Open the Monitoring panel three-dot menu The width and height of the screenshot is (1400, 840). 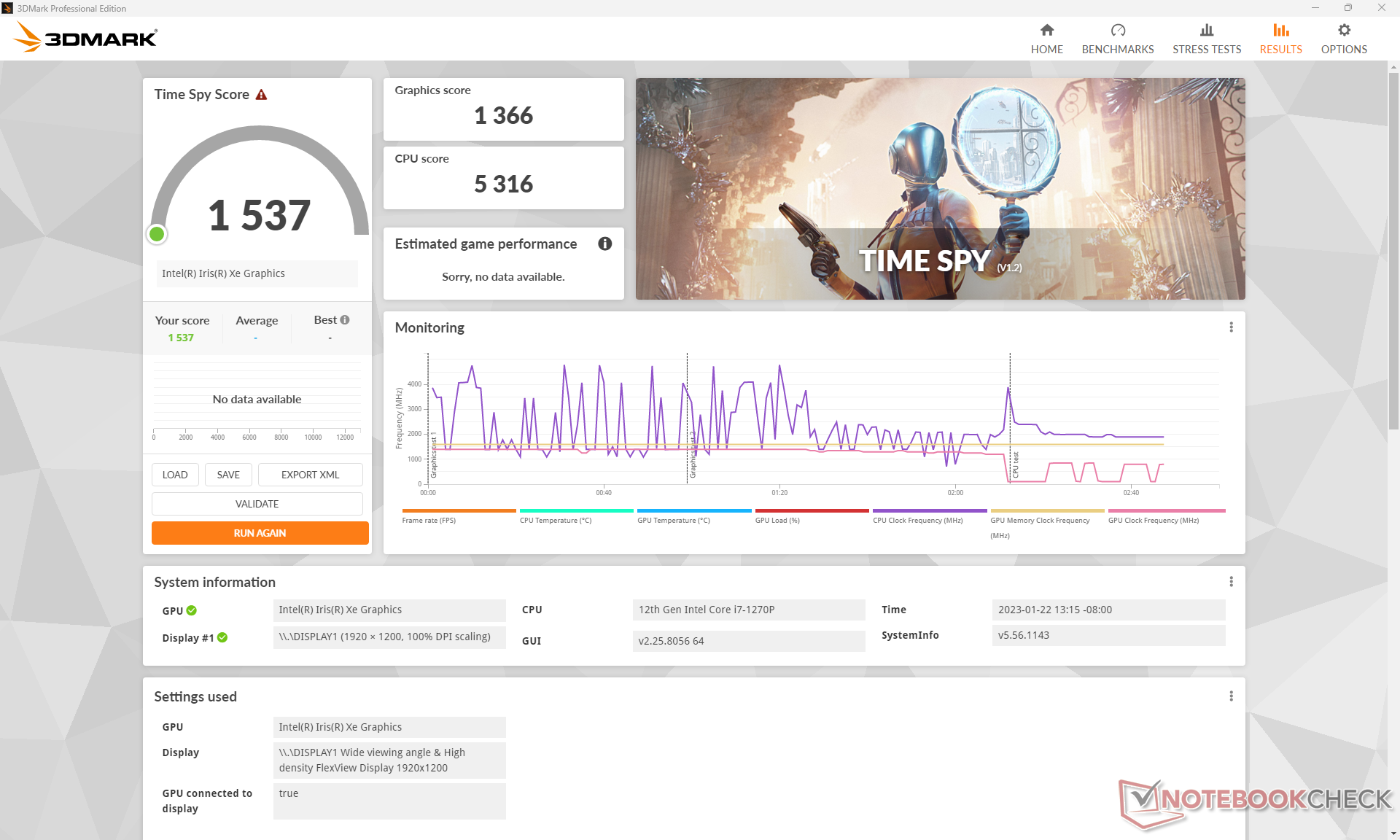[1231, 327]
